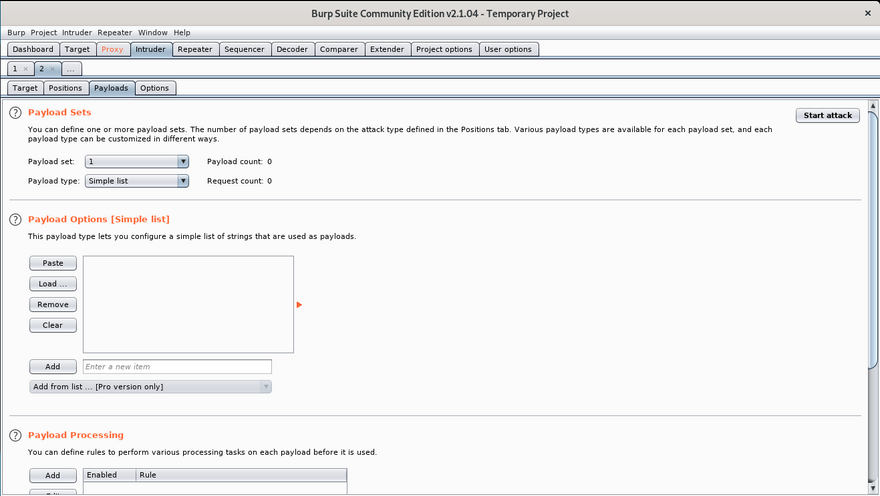Switch to the Repeater tab
This screenshot has height=496, width=880.
pyautogui.click(x=195, y=49)
